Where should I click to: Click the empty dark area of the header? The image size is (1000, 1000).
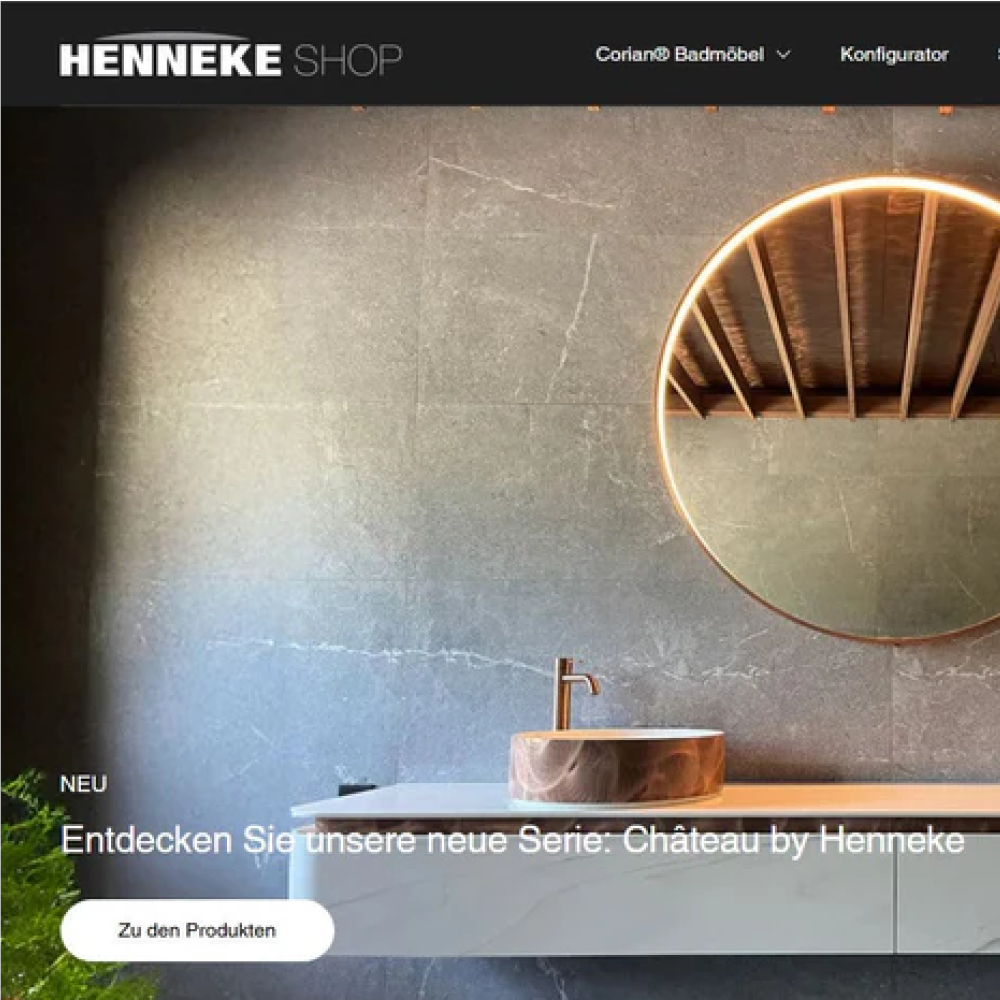pyautogui.click(x=497, y=55)
